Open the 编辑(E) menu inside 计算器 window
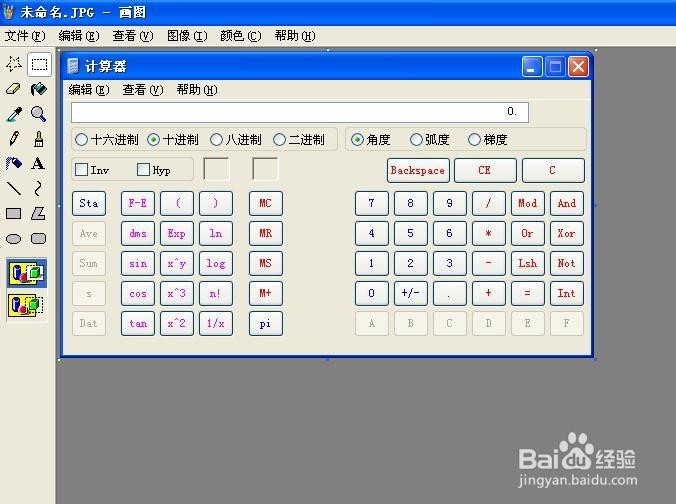Screen dimensions: 676x504 pos(89,90)
